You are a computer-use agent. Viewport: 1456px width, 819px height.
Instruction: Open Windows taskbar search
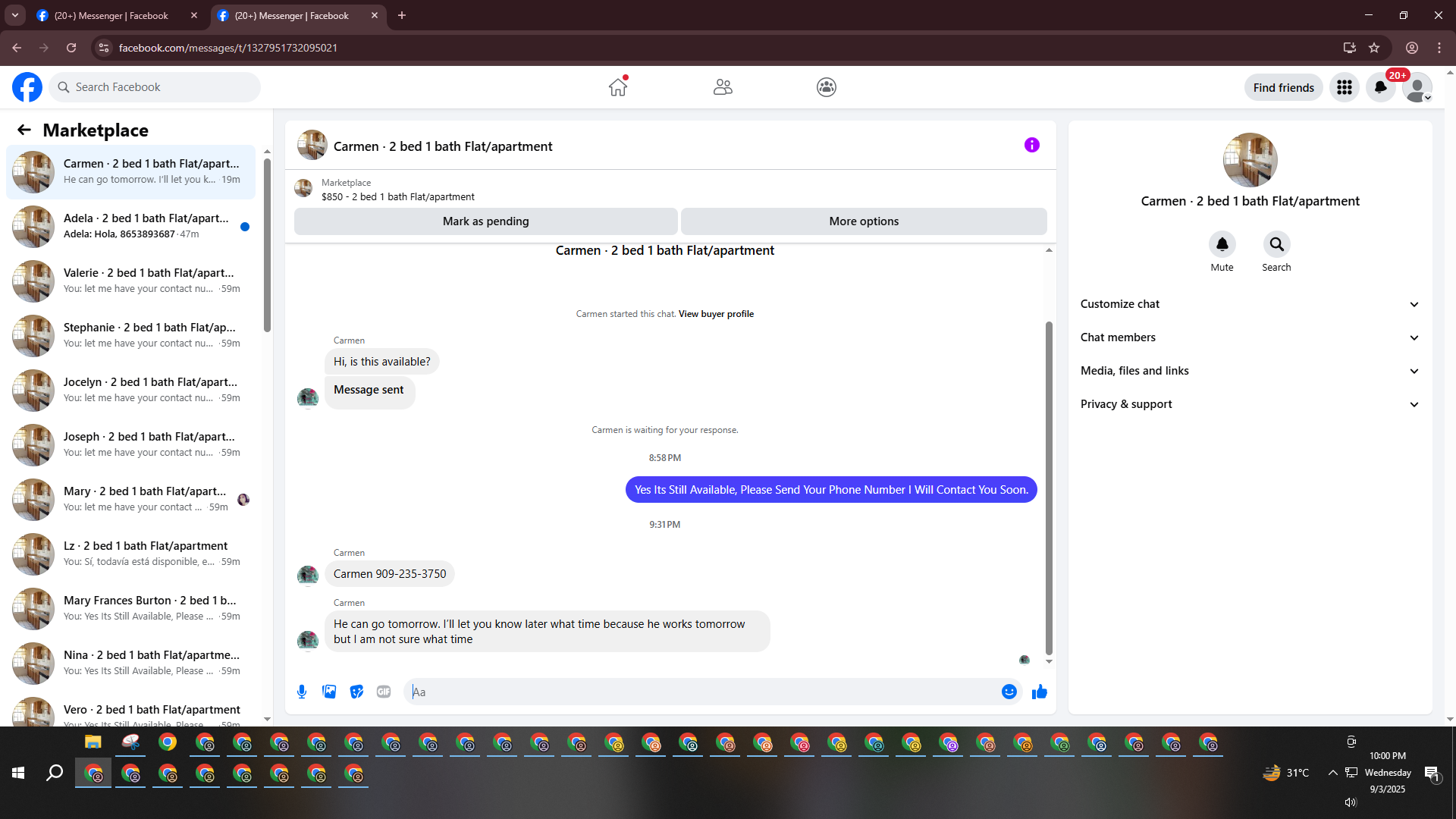point(55,773)
